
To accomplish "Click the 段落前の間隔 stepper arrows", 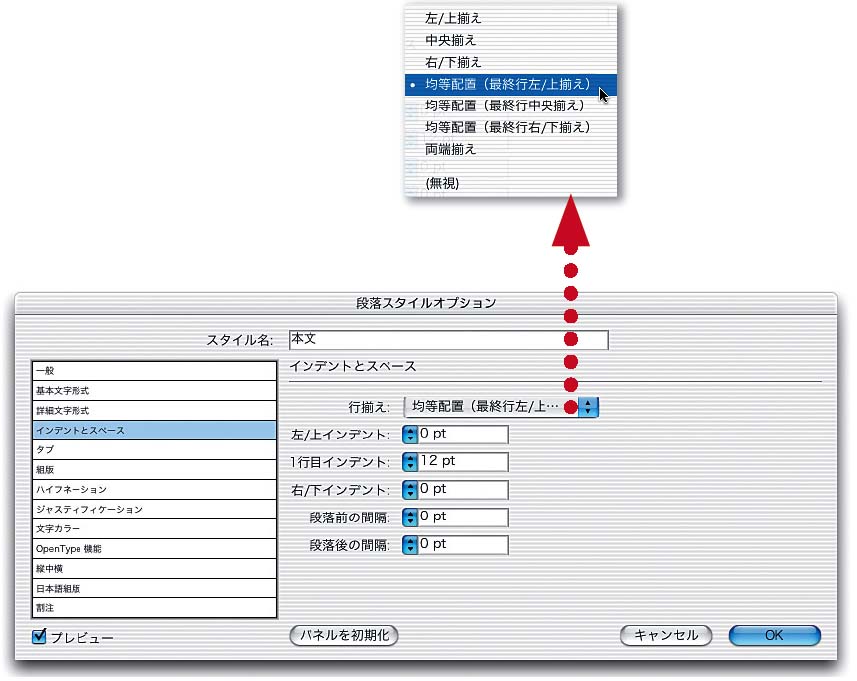I will pos(409,517).
